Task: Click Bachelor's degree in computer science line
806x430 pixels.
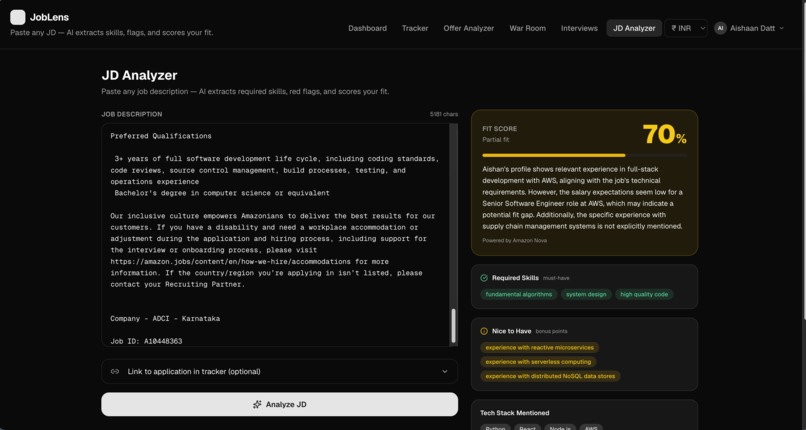Action: click(x=222, y=193)
